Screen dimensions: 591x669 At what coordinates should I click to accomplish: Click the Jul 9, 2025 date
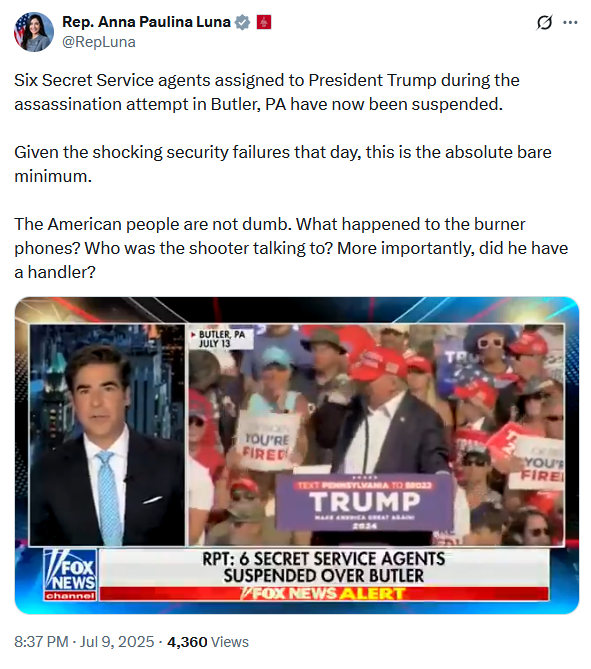[x=117, y=641]
